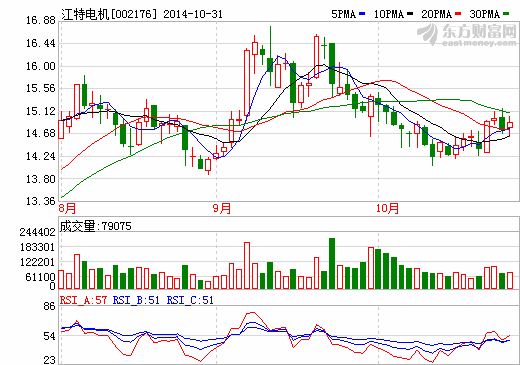Click the RSI_A:57 indicator label

[83, 300]
